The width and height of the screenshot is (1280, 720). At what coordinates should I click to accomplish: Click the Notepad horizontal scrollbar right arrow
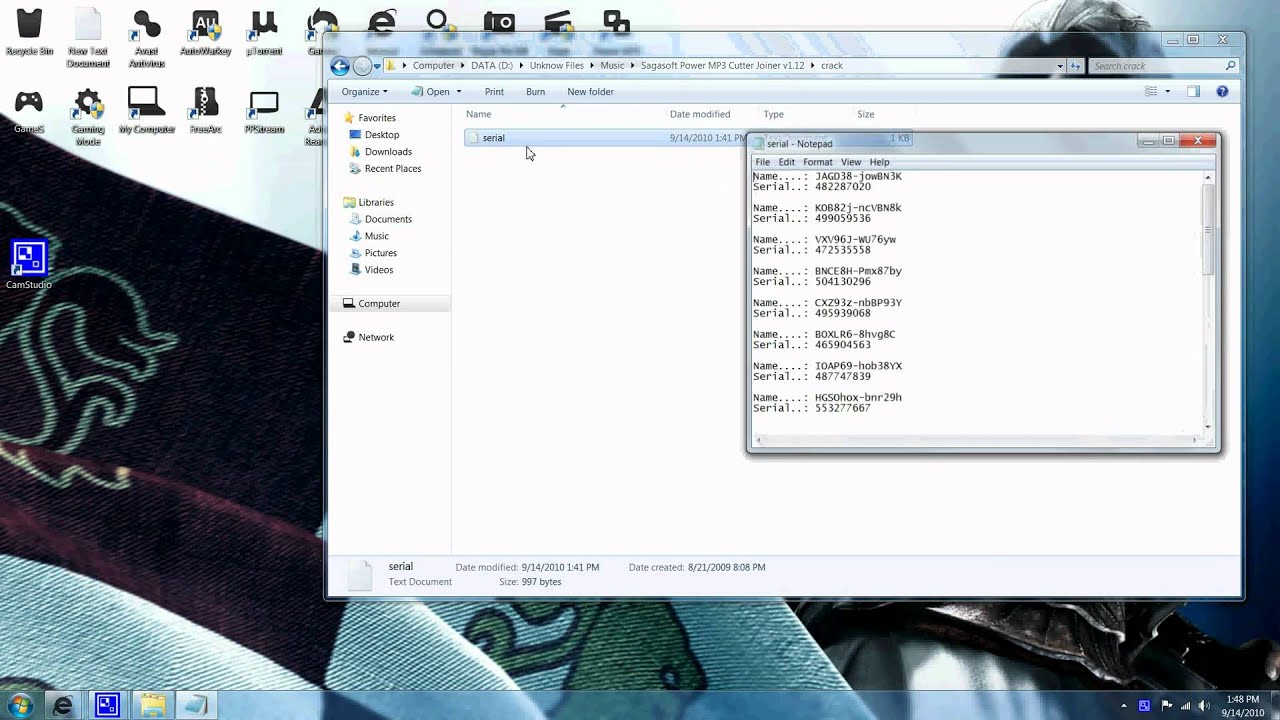point(1195,440)
